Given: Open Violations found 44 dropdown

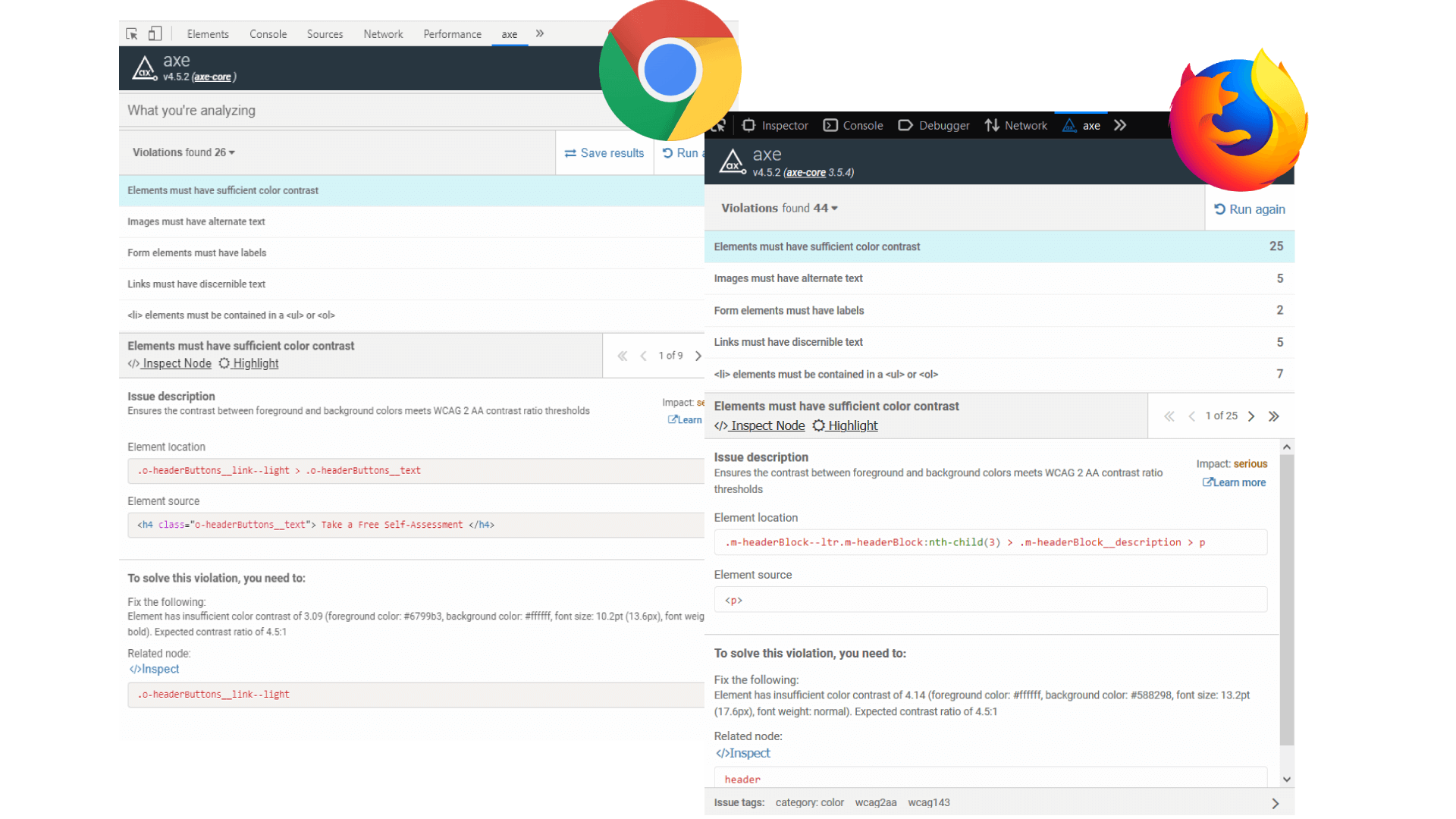Looking at the screenshot, I should coord(780,208).
